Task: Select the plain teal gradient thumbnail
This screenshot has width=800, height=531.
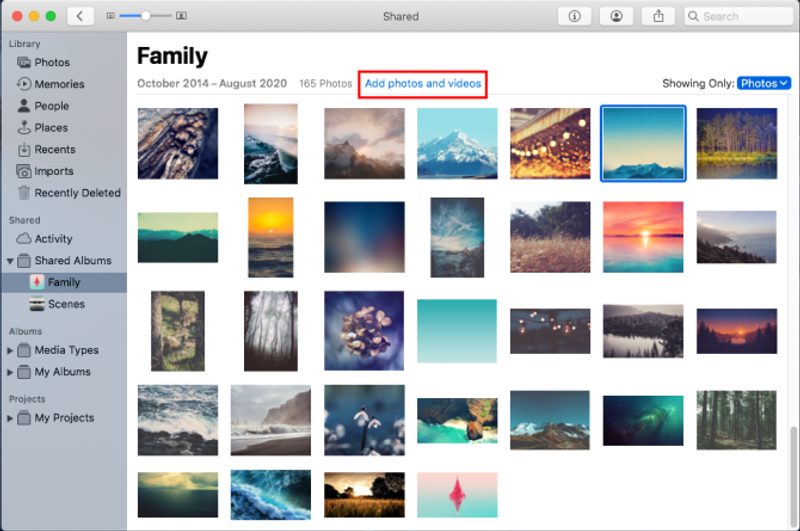Action: click(457, 331)
